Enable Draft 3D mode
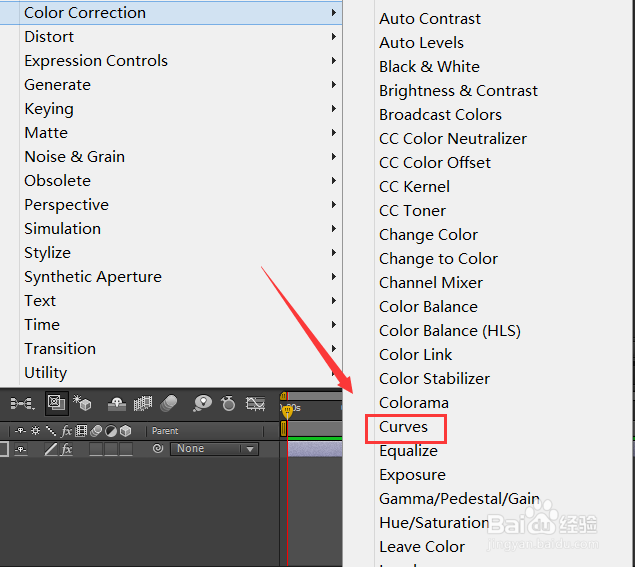The image size is (635, 567). tap(82, 403)
